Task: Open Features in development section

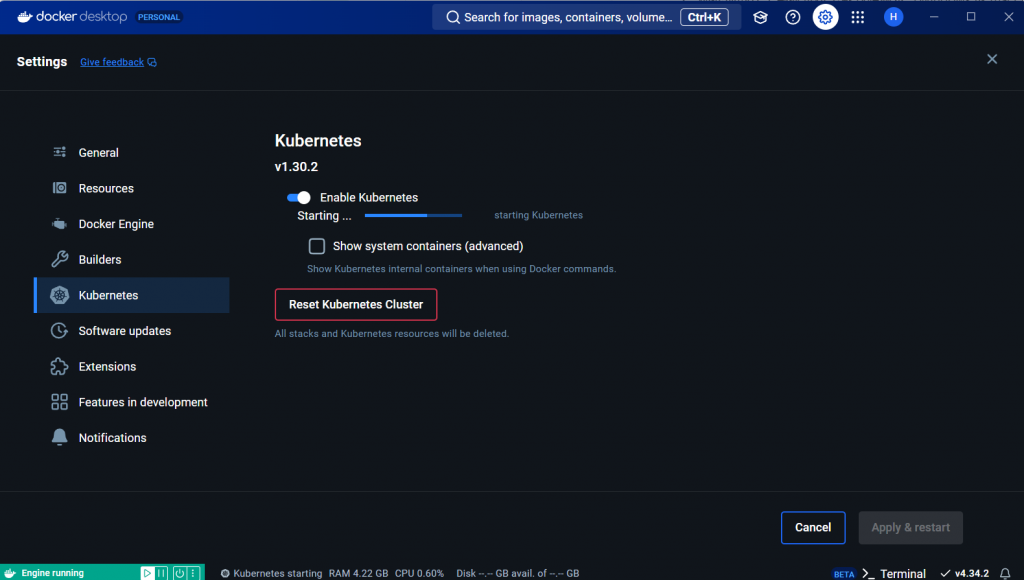Action: pyautogui.click(x=132, y=402)
